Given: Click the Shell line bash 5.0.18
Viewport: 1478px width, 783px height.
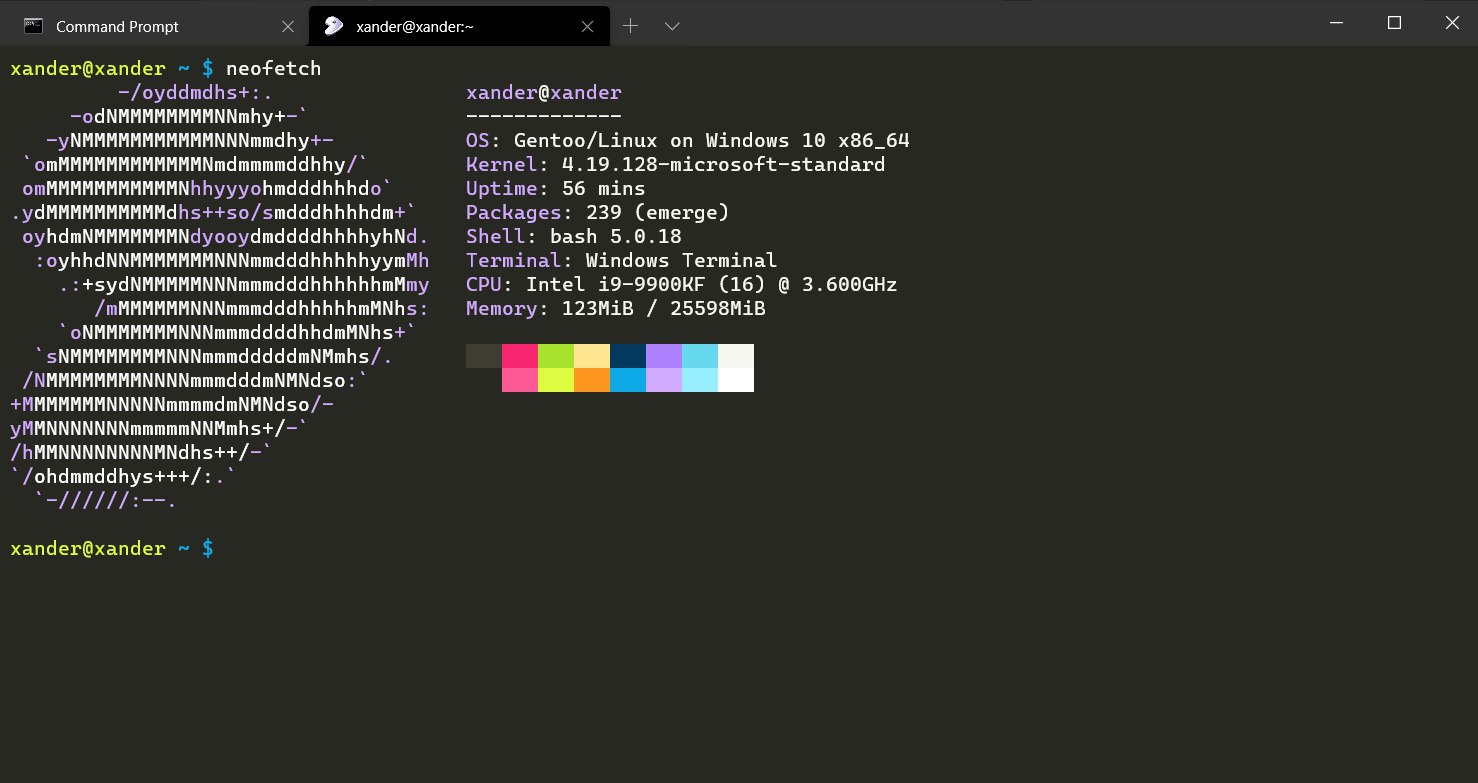Looking at the screenshot, I should pos(574,237).
